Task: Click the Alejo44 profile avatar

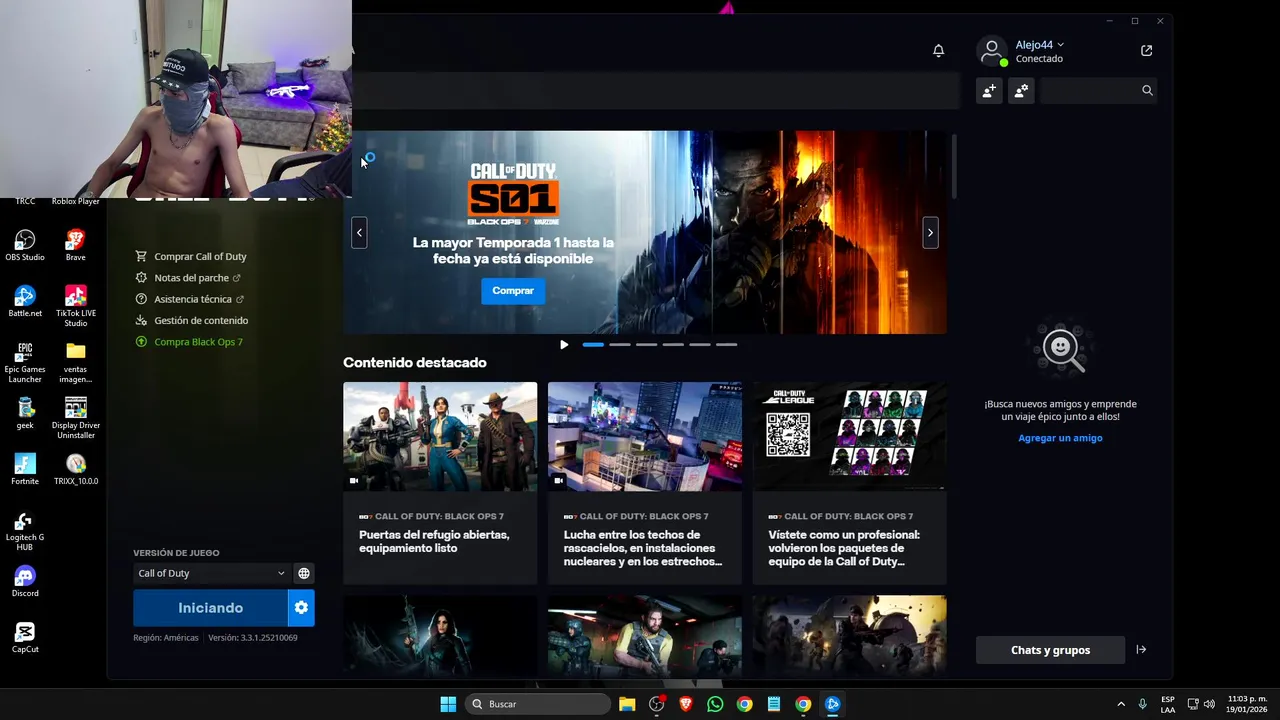Action: [991, 51]
